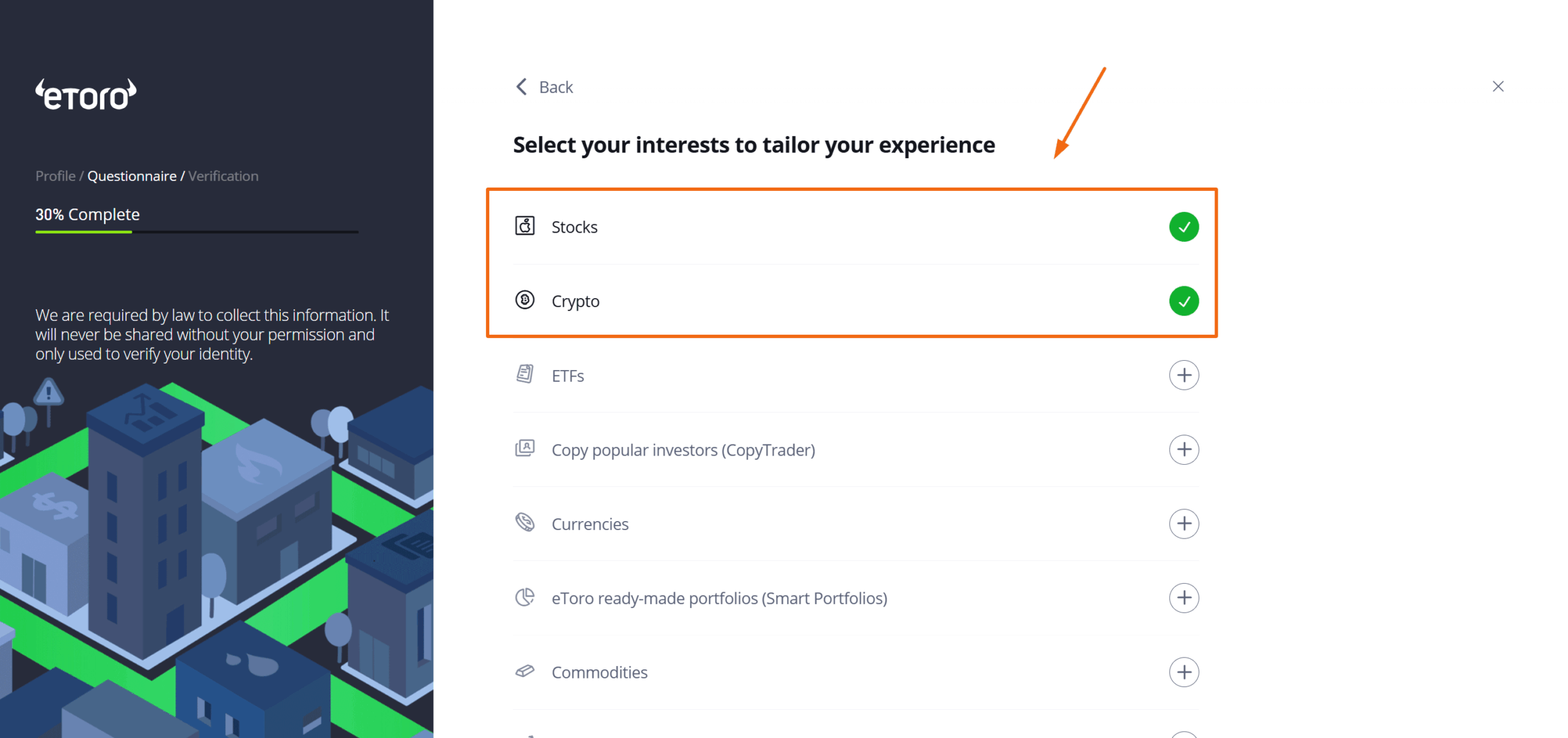Select Commodities via its plus button
The image size is (1568, 738).
click(1183, 672)
